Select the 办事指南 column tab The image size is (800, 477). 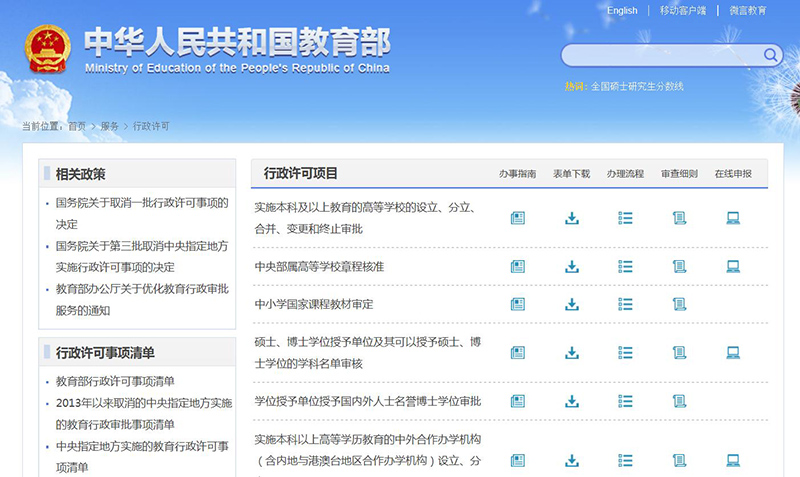pos(517,174)
